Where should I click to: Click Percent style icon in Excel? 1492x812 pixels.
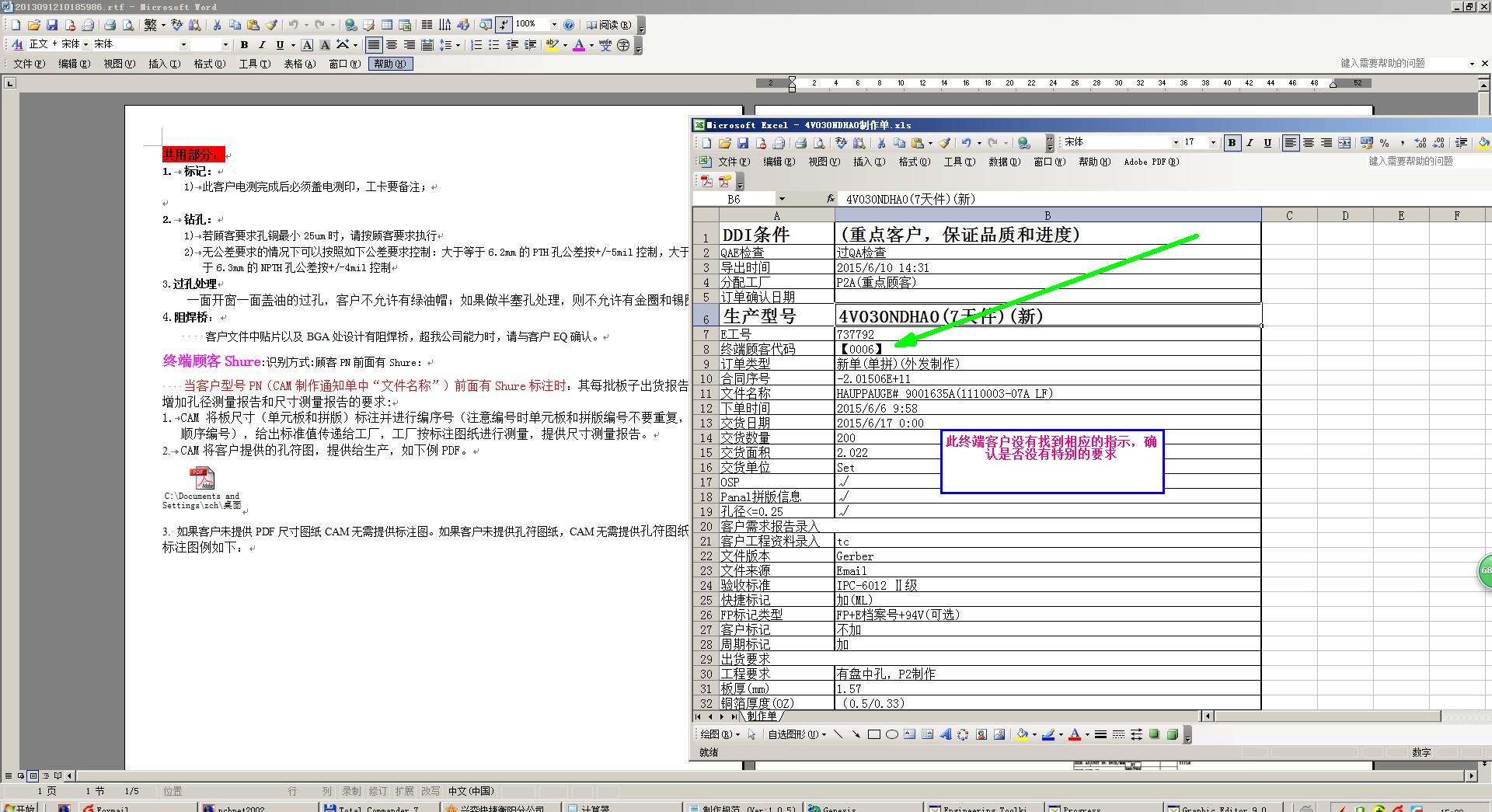click(x=1385, y=143)
